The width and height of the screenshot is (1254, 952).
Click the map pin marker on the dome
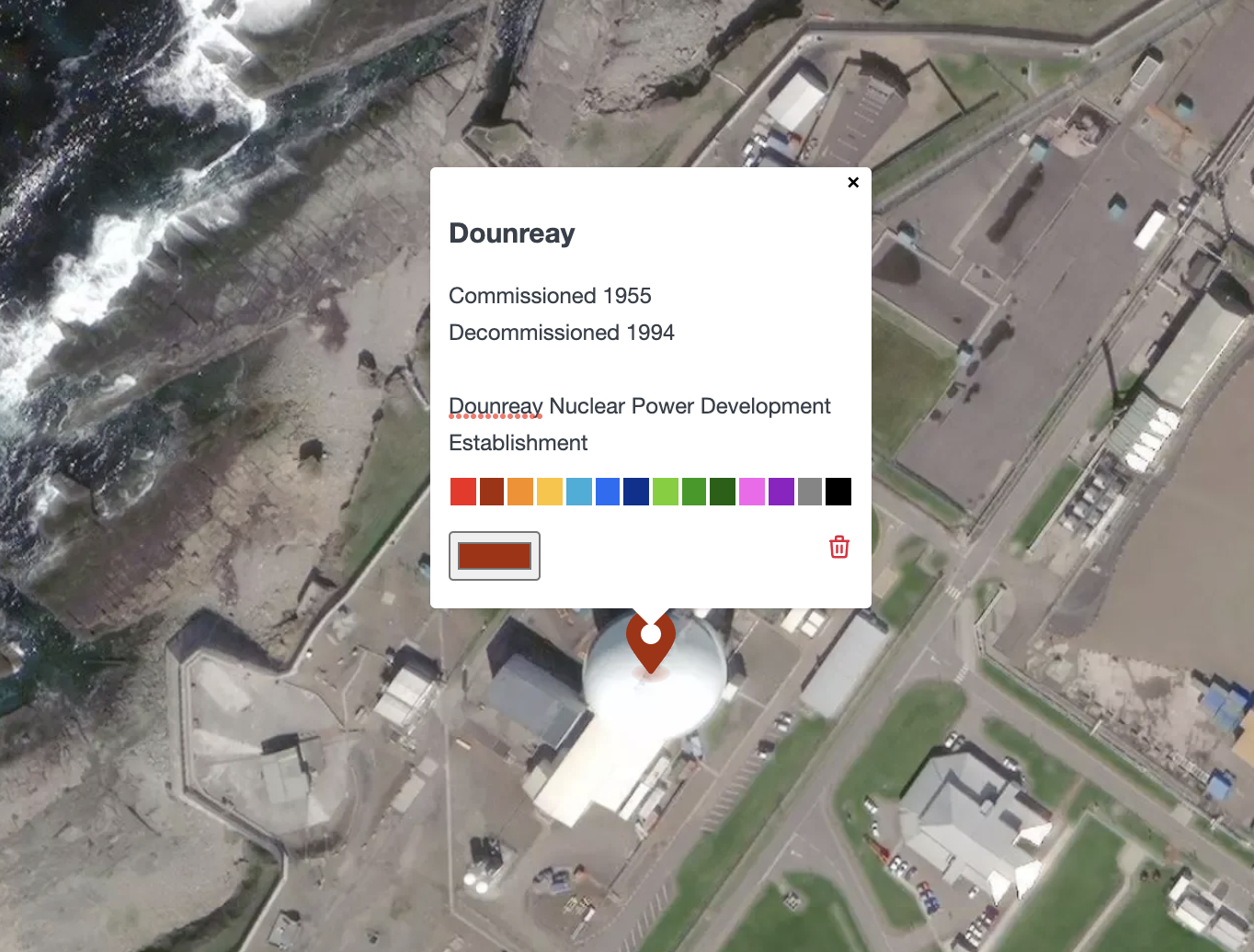pyautogui.click(x=651, y=642)
